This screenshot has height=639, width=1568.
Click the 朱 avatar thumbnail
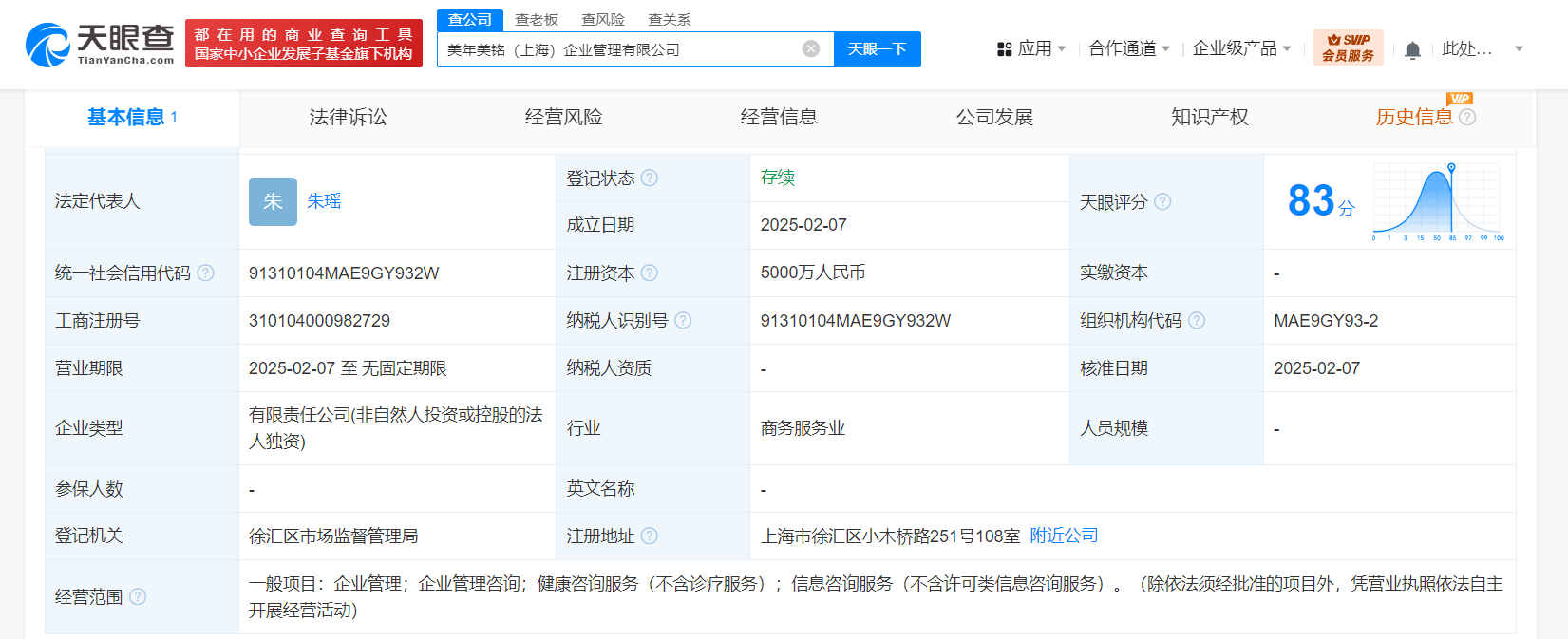click(x=273, y=201)
